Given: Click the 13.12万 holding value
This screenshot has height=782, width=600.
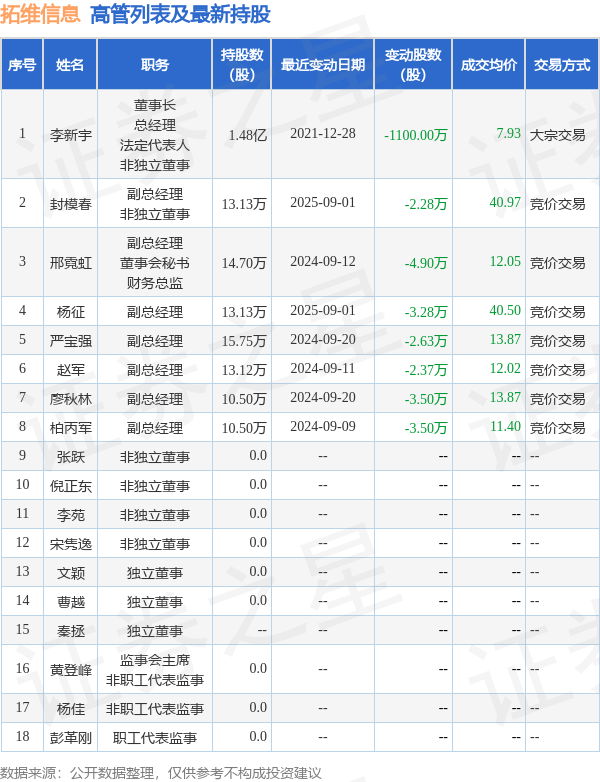Looking at the screenshot, I should [x=244, y=370].
